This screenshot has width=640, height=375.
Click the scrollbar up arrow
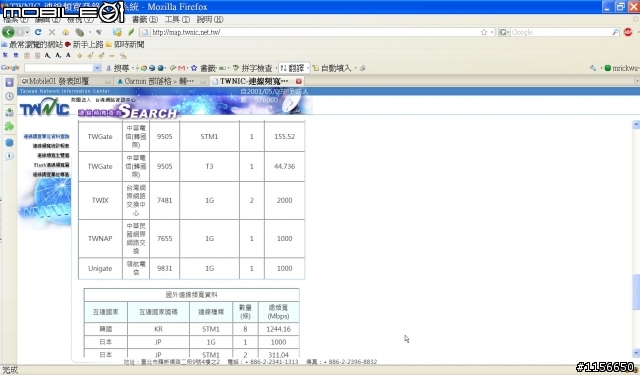coord(636,124)
